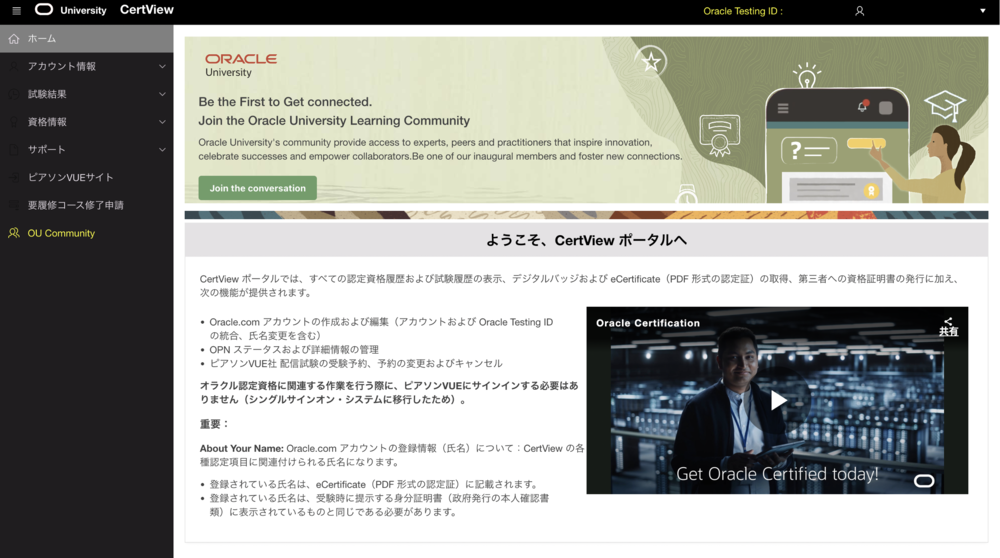The height and width of the screenshot is (558, 1000).
Task: Click the 'OPN ステータスおよび詳細情報の管理' bullet
Action: tap(294, 349)
